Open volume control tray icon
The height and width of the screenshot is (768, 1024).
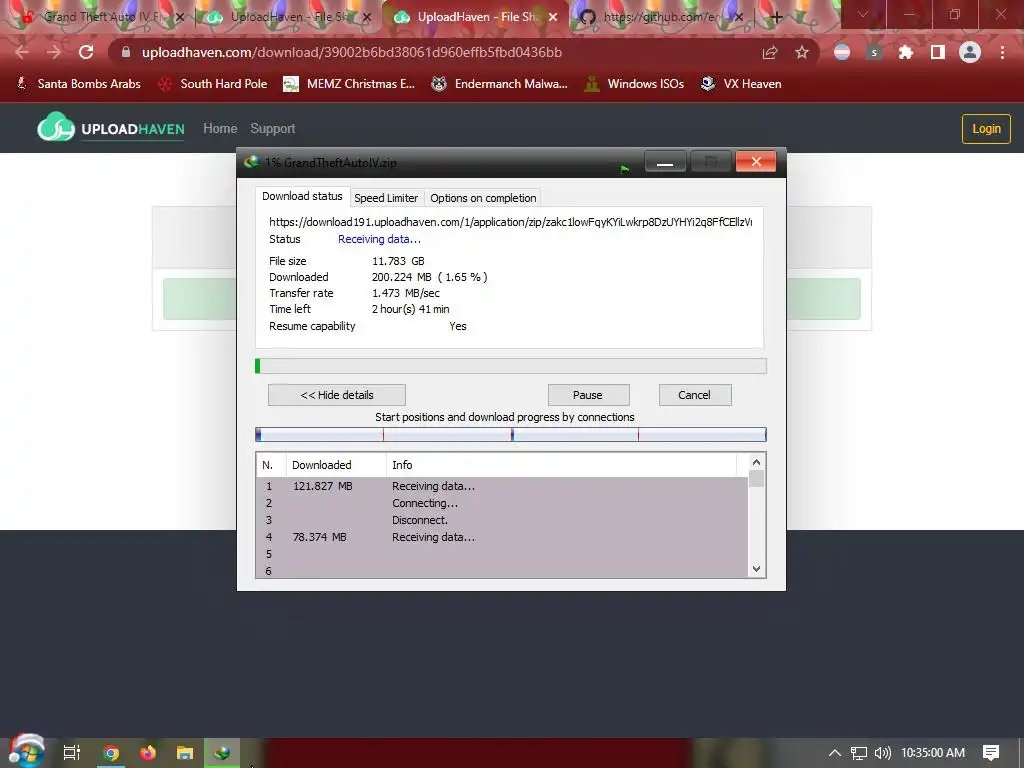coord(883,753)
